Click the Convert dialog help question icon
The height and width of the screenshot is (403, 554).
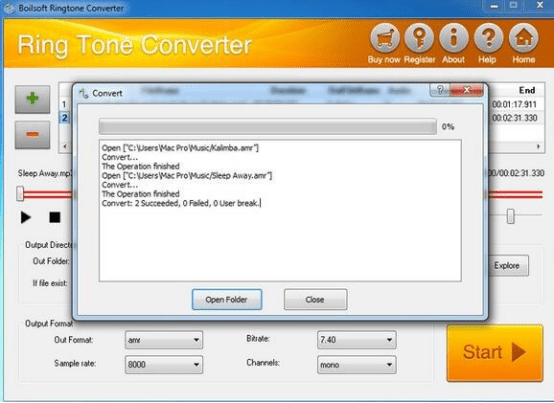(440, 90)
